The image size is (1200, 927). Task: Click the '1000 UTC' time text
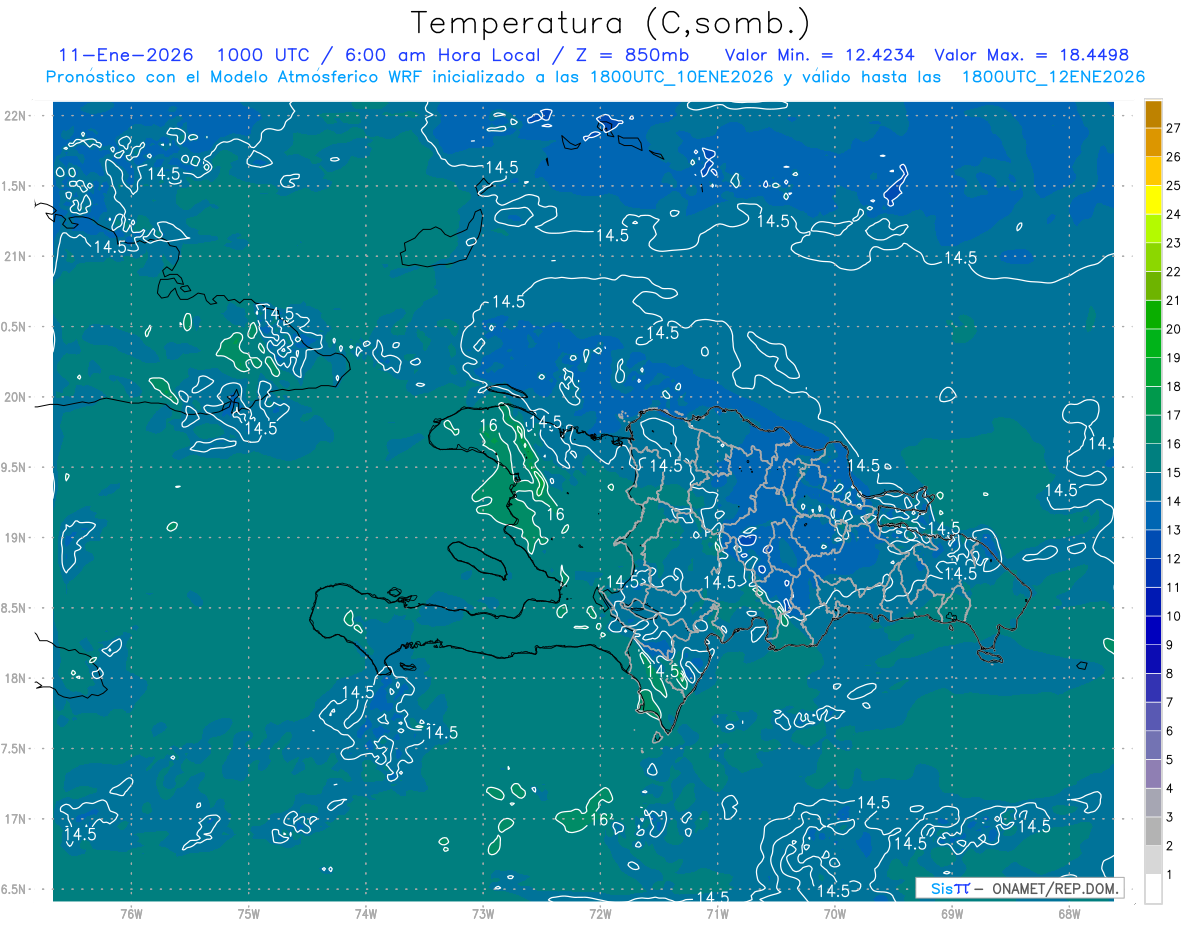click(x=266, y=55)
